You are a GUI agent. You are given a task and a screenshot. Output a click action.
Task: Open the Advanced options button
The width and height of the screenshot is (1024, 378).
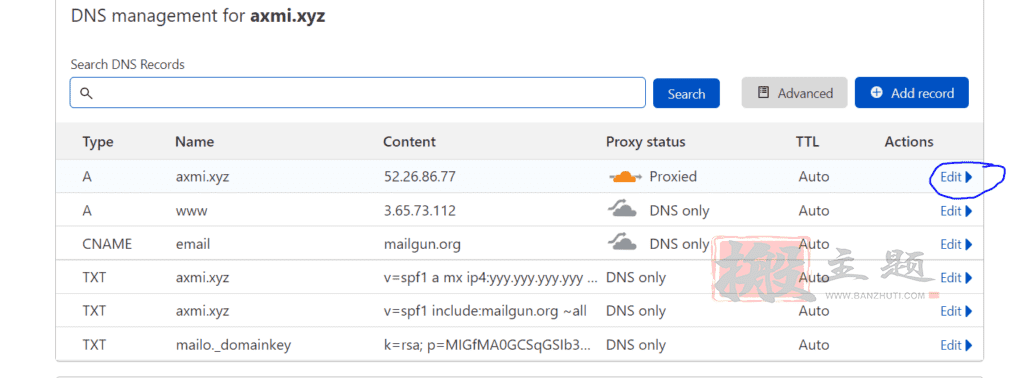[794, 93]
